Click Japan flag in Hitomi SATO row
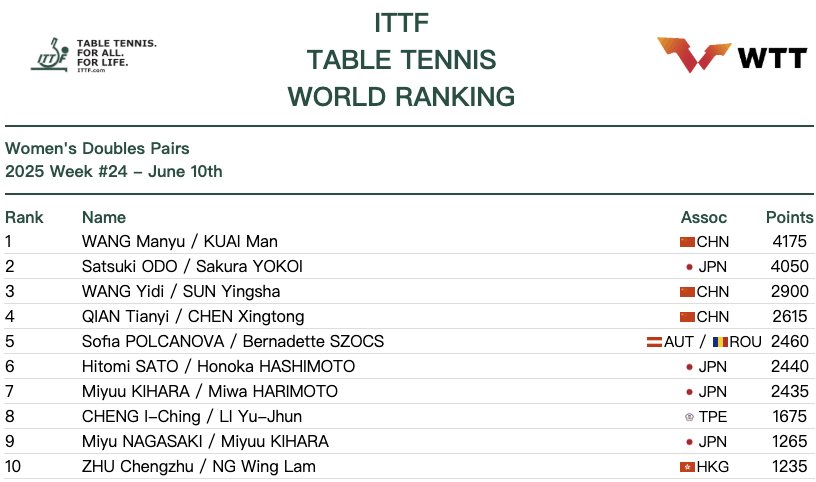The width and height of the screenshot is (816, 482). 689,367
